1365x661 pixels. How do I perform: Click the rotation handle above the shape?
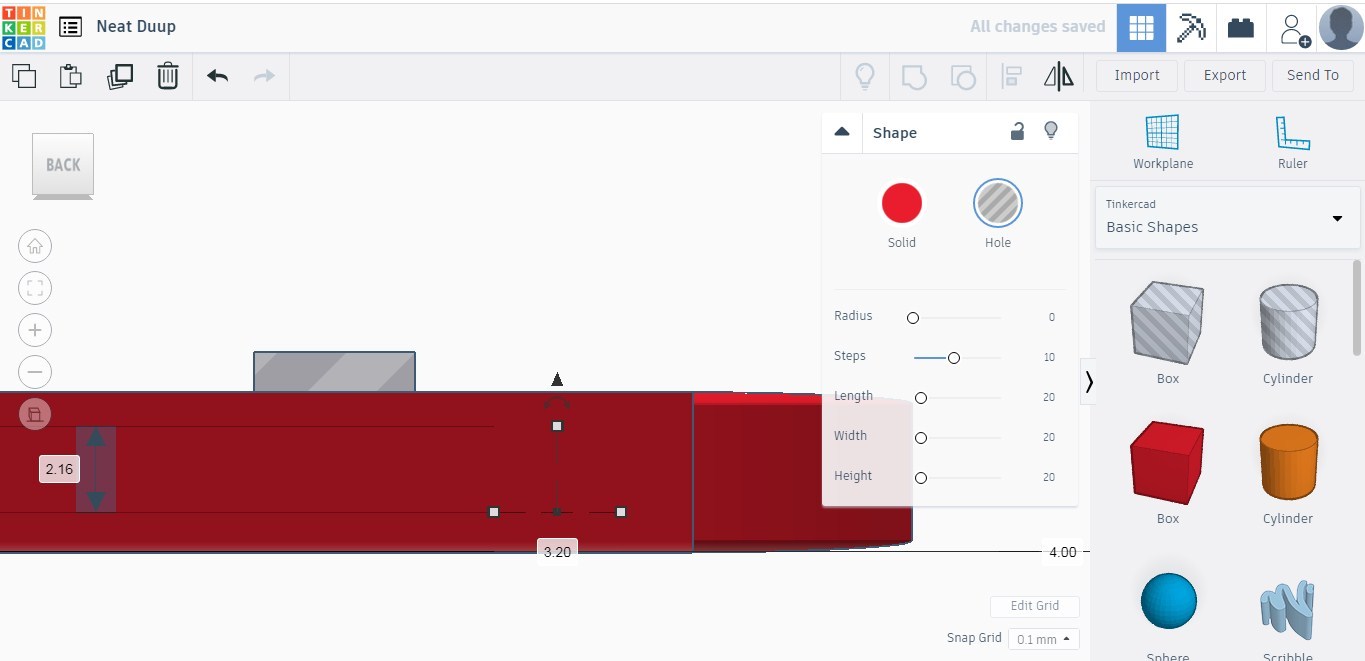tap(557, 403)
